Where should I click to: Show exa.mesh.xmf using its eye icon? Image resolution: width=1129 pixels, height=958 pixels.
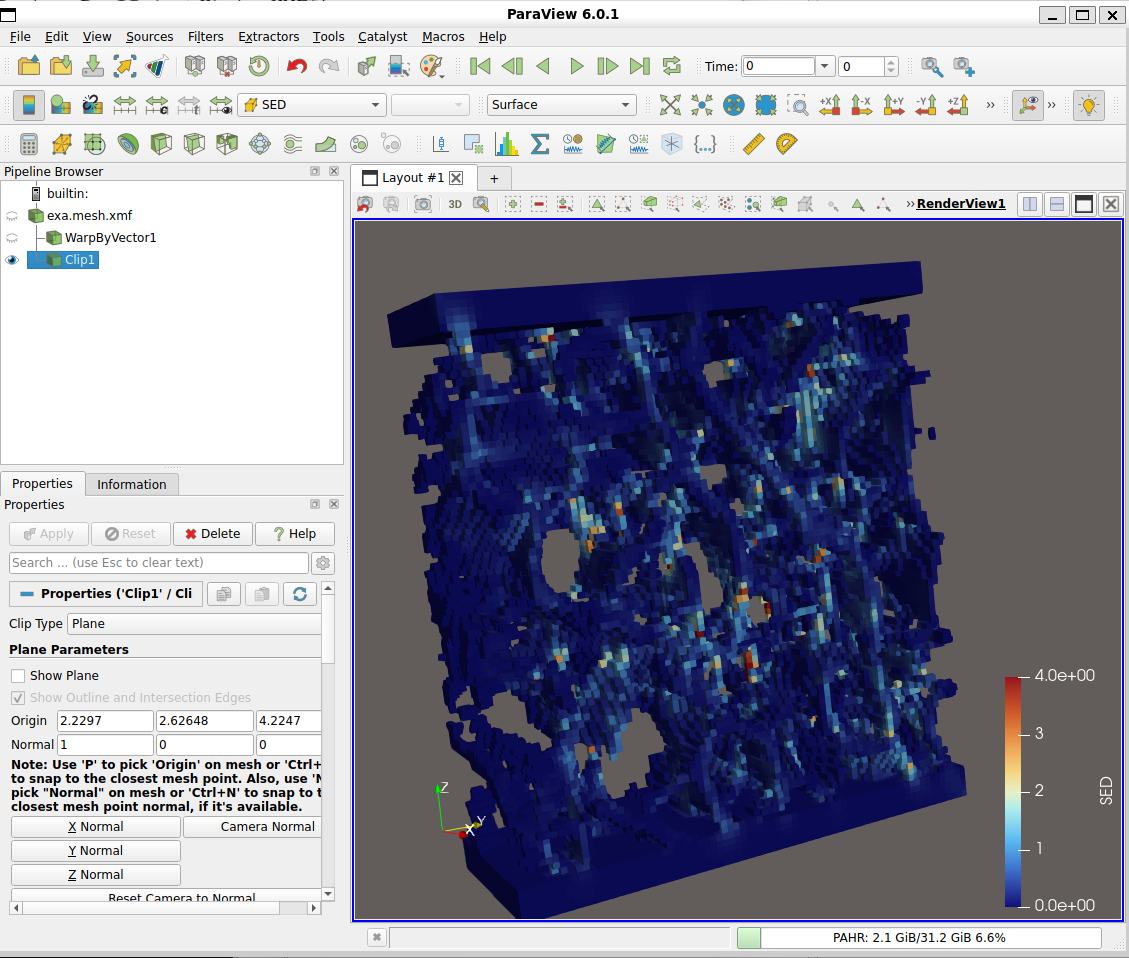pos(12,216)
